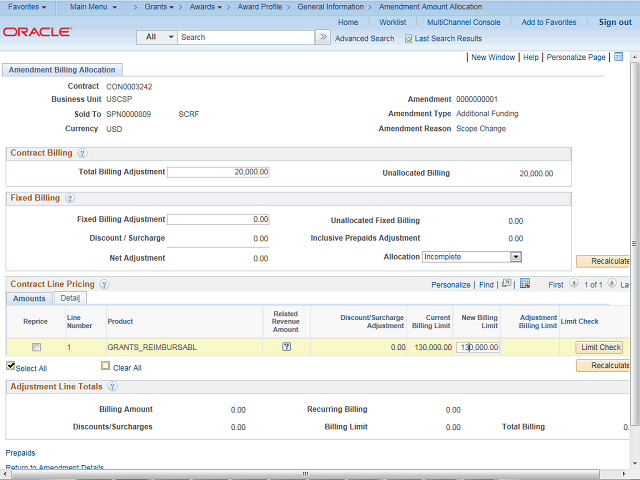Click Contract Line Pricing help icon
Image resolution: width=640 pixels, height=480 pixels.
tap(104, 284)
